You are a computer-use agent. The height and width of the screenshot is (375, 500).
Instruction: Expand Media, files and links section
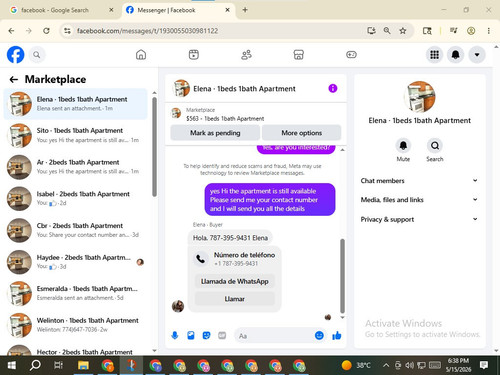pos(419,200)
